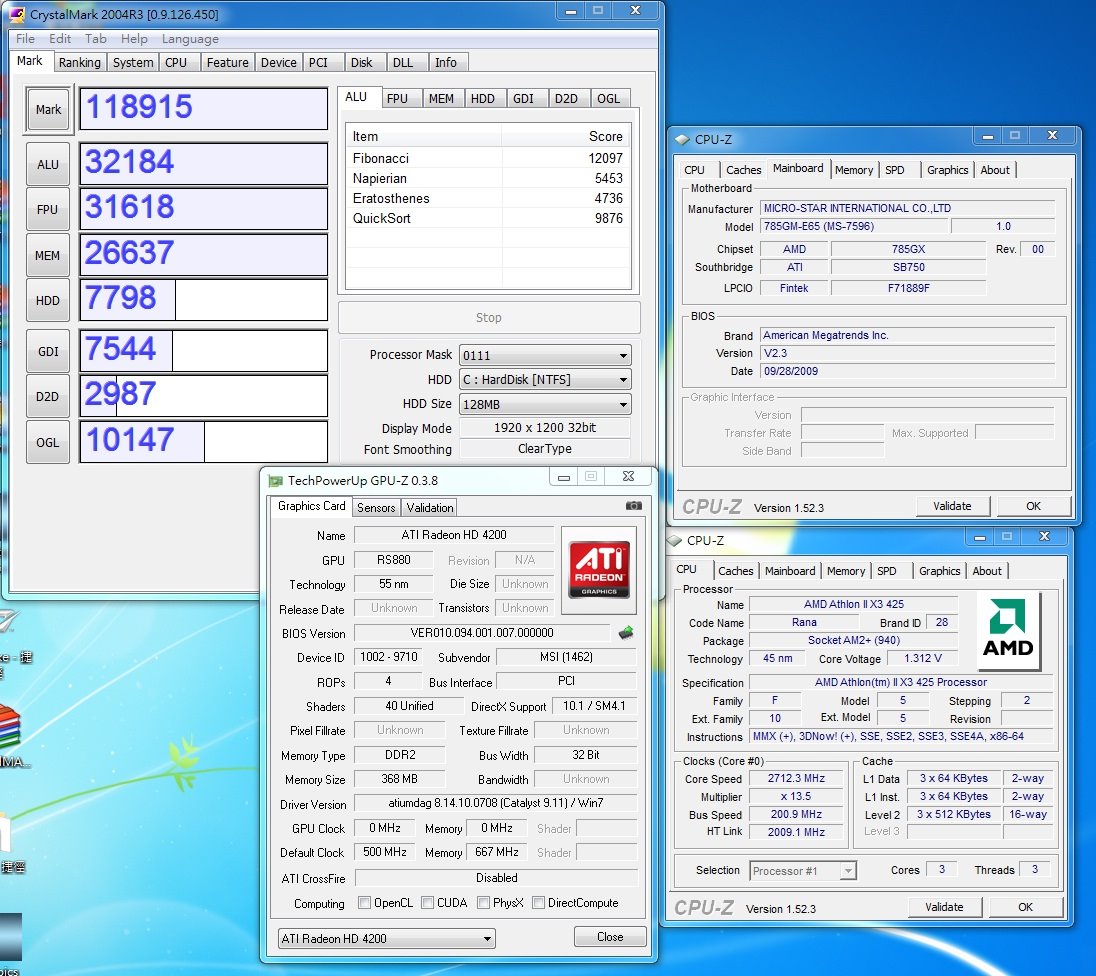The width and height of the screenshot is (1096, 976).
Task: Check the PhysX checkbox
Action: point(483,903)
